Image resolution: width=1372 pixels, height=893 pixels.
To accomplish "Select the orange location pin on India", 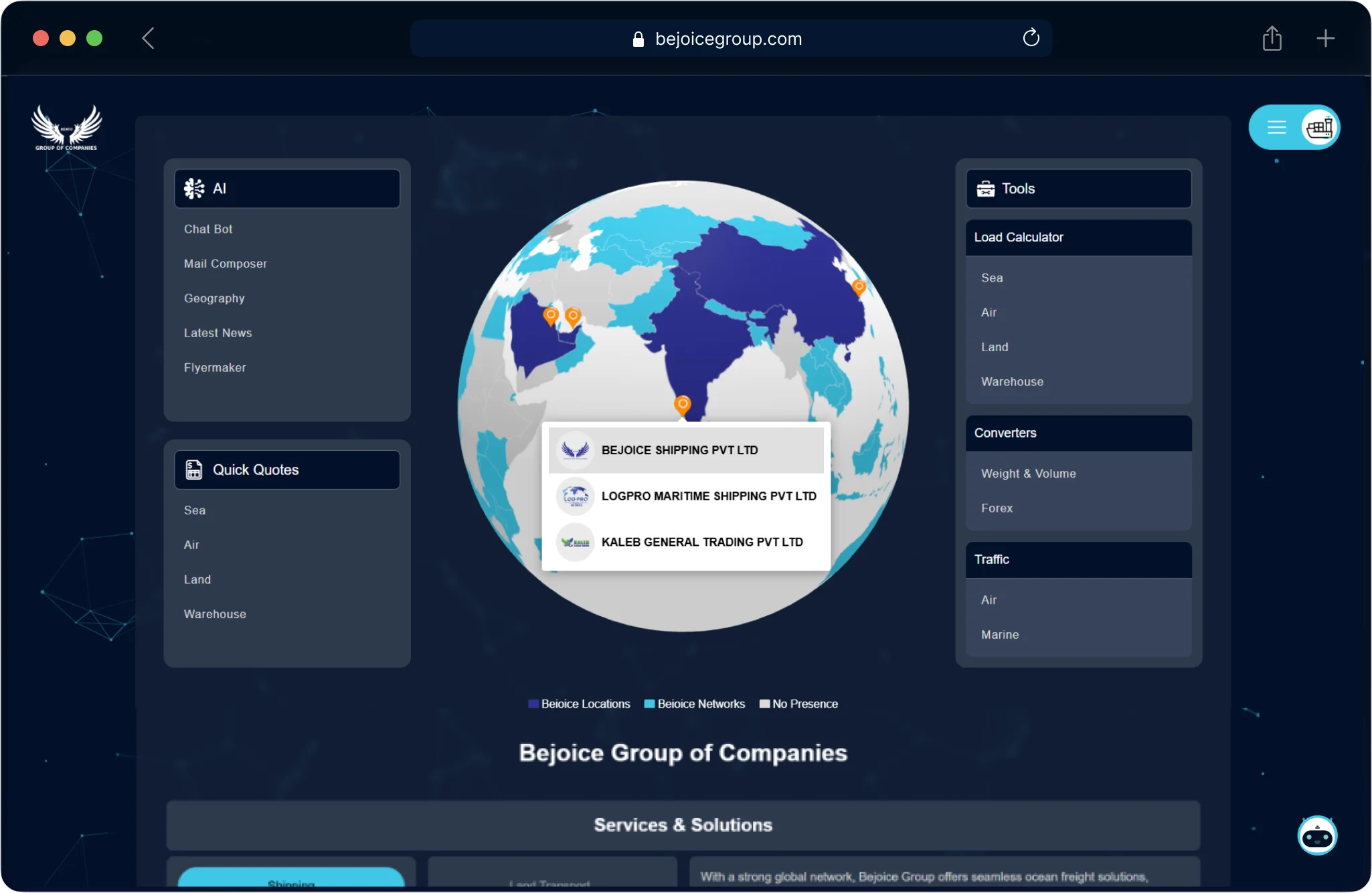I will (x=682, y=404).
